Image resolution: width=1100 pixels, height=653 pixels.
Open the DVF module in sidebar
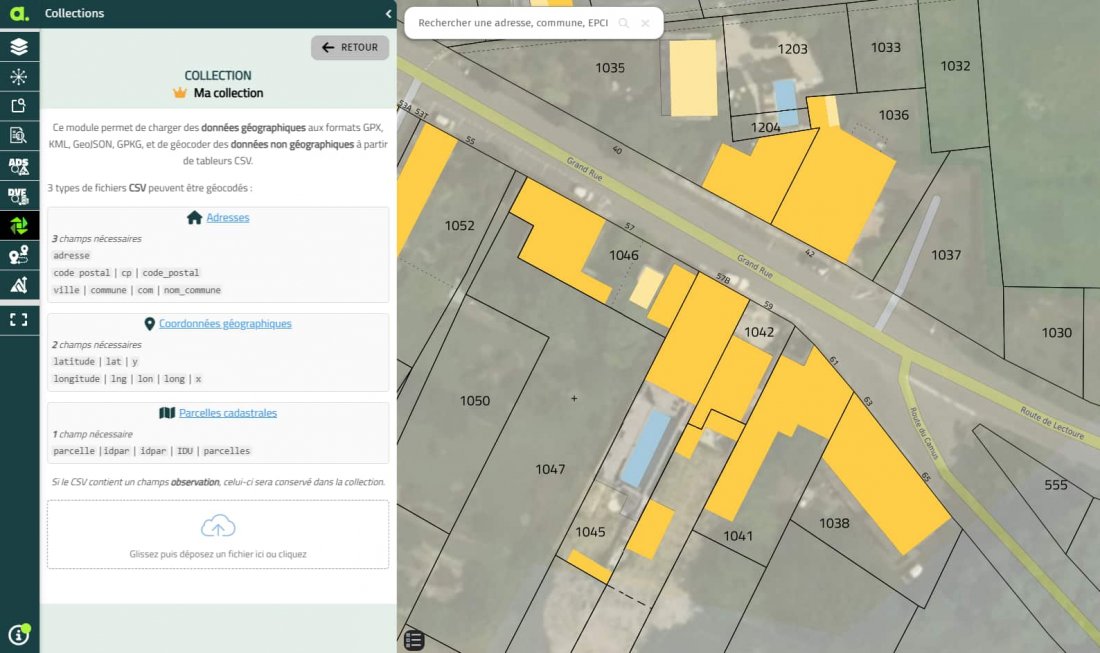point(19,196)
